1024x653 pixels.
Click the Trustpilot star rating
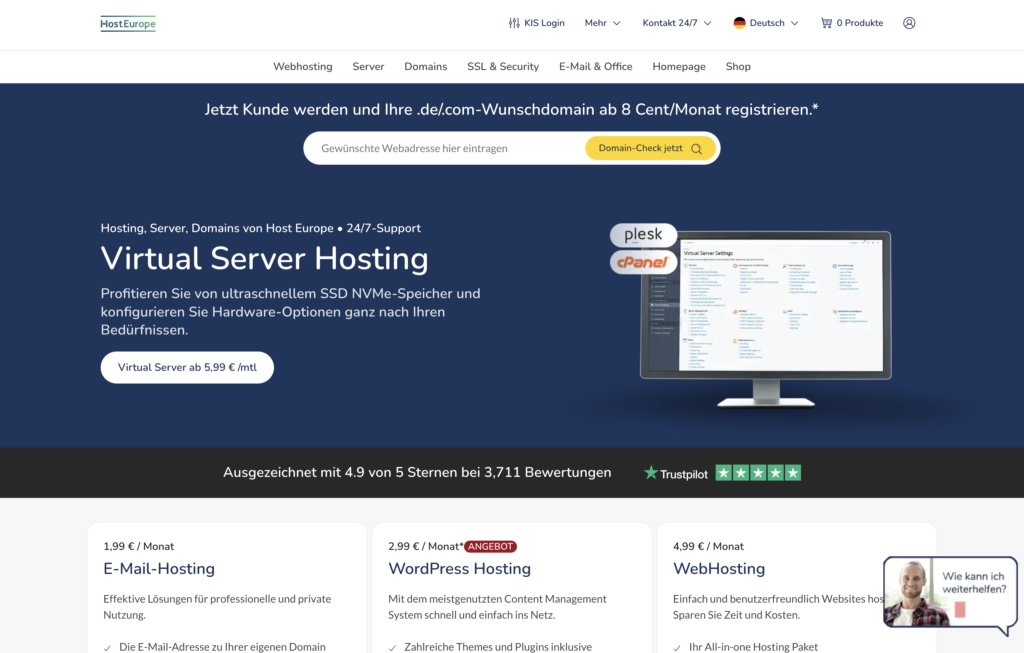tap(758, 472)
